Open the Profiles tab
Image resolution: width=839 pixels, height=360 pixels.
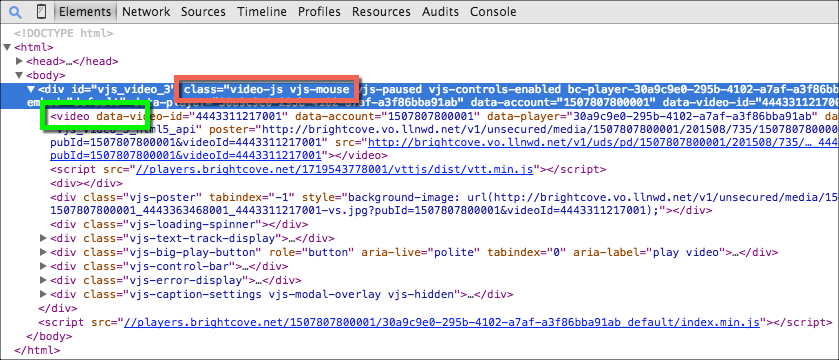(x=319, y=11)
